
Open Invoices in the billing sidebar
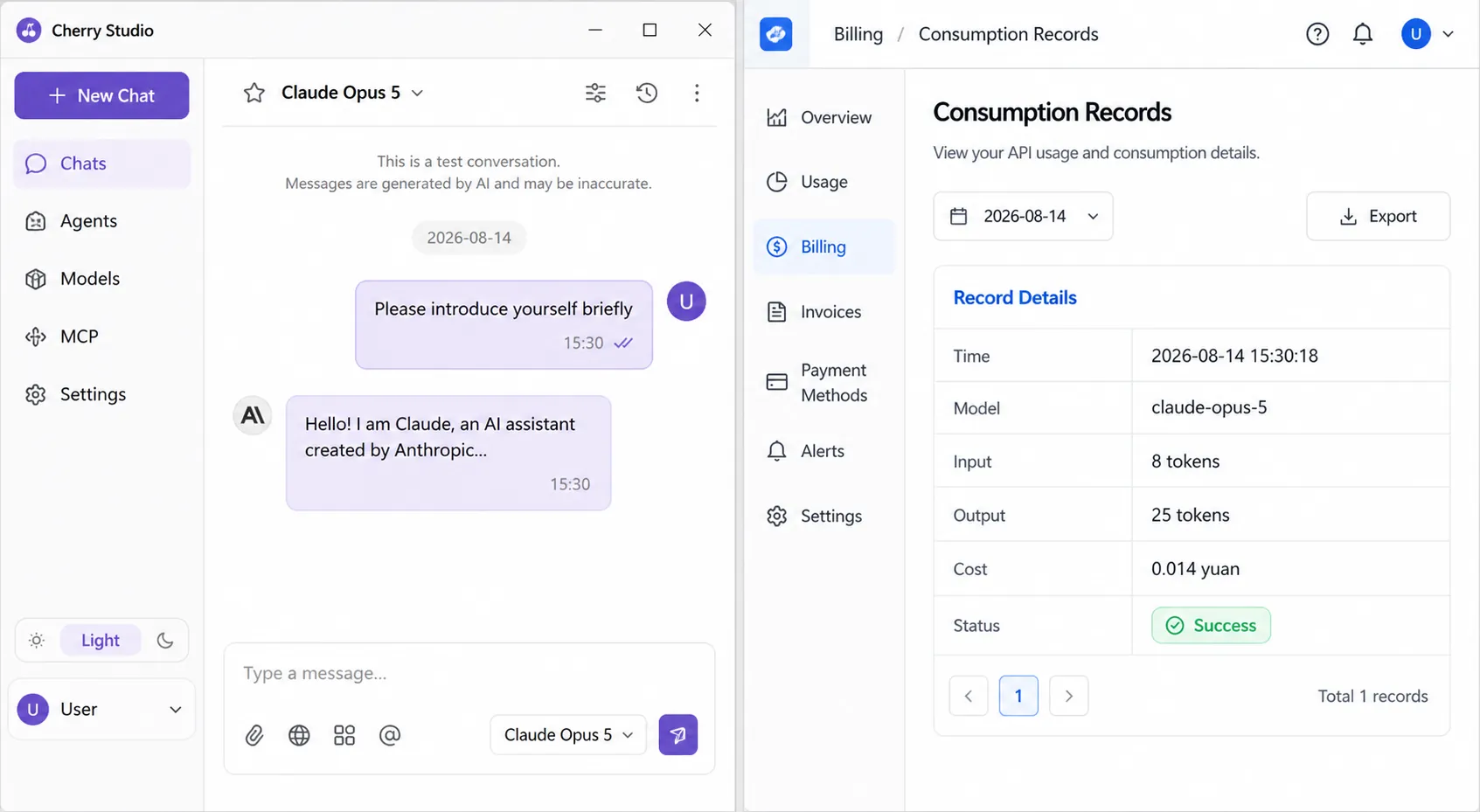pos(823,312)
